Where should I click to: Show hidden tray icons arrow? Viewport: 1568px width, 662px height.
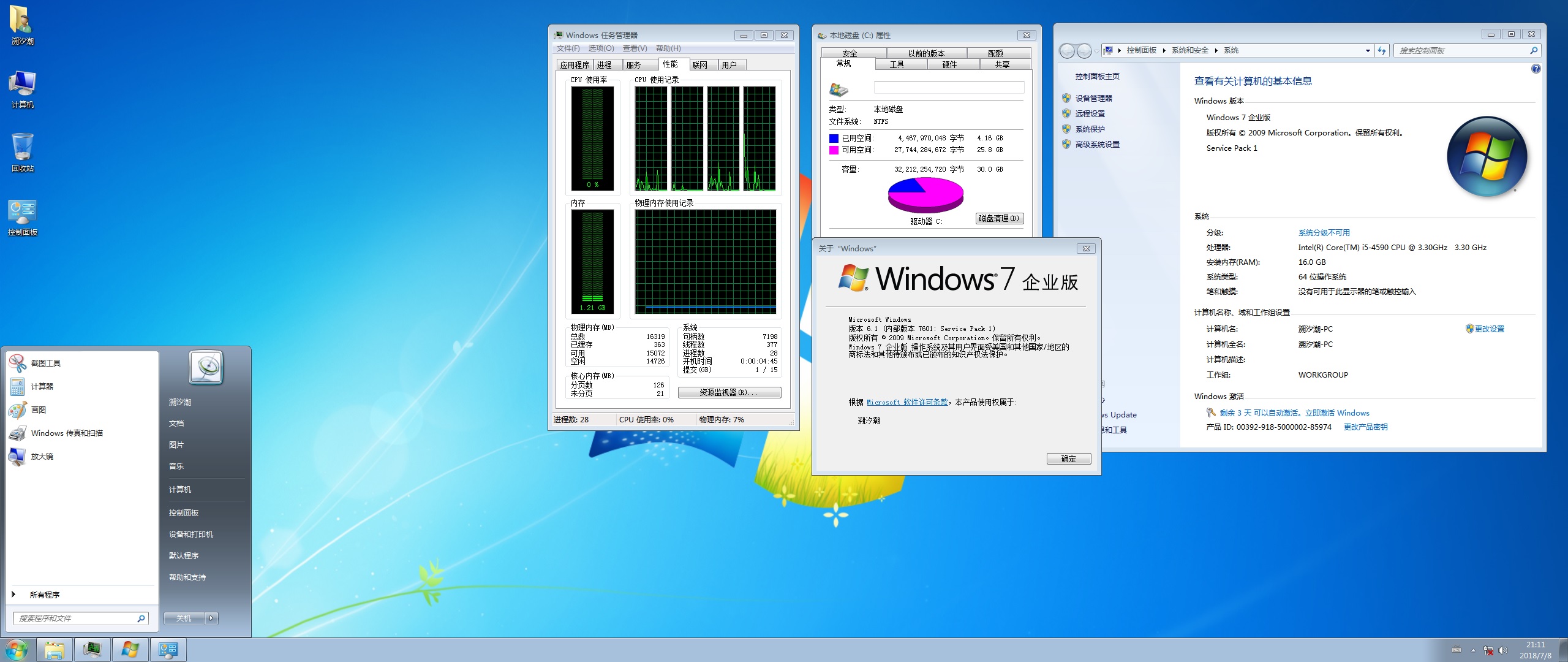click(x=1473, y=650)
